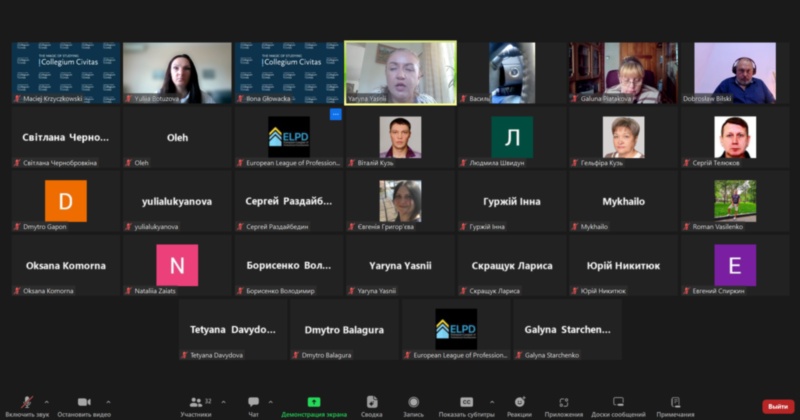
Task: Open the Сводка summary icon
Action: [x=372, y=402]
